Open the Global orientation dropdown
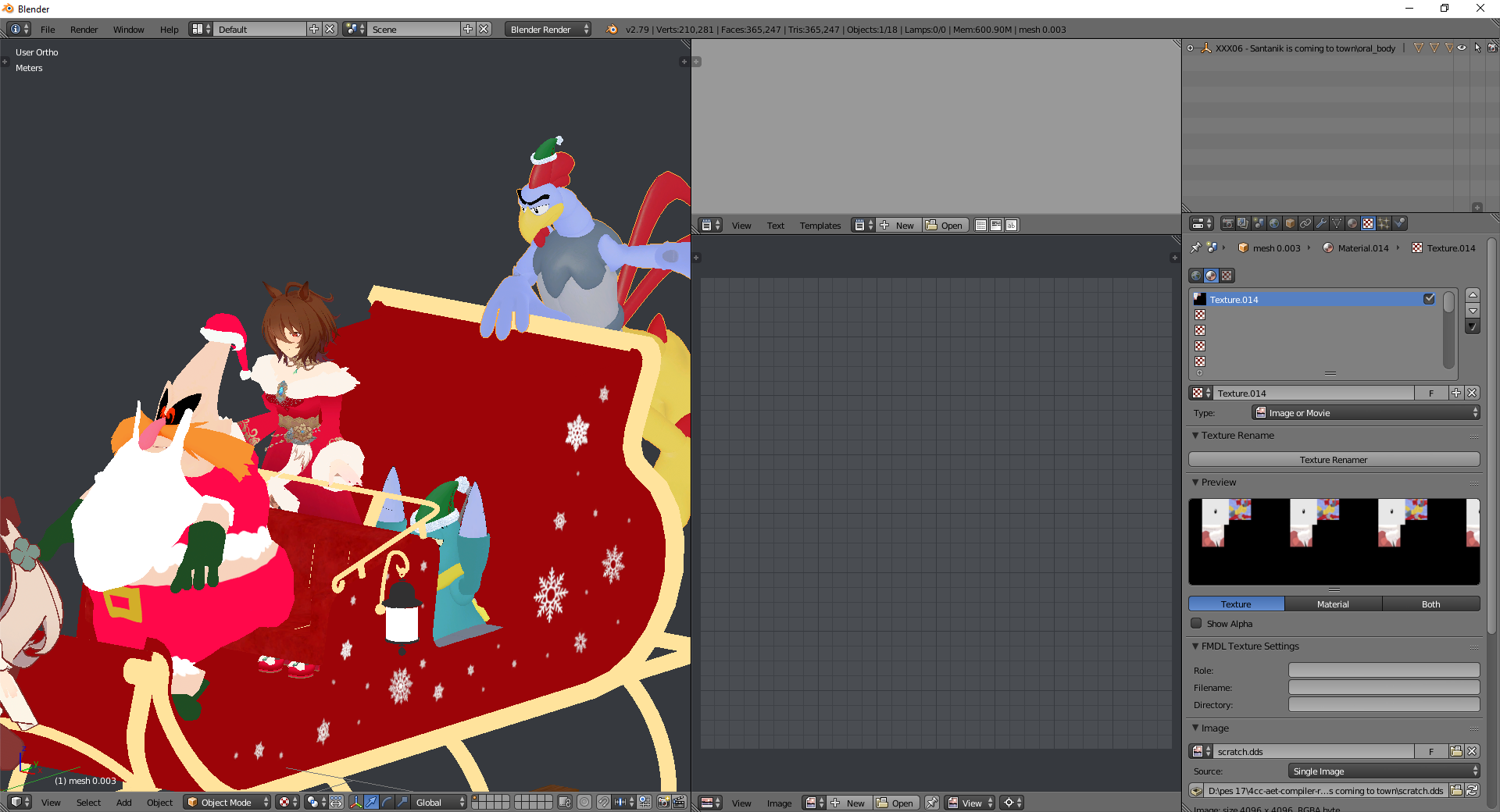The image size is (1500, 812). click(439, 802)
